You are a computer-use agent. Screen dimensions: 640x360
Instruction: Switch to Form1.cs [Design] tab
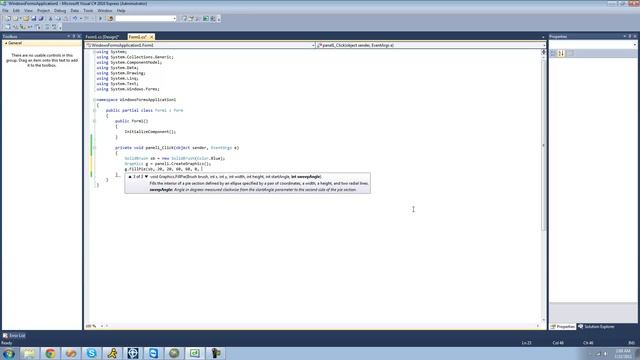point(102,37)
